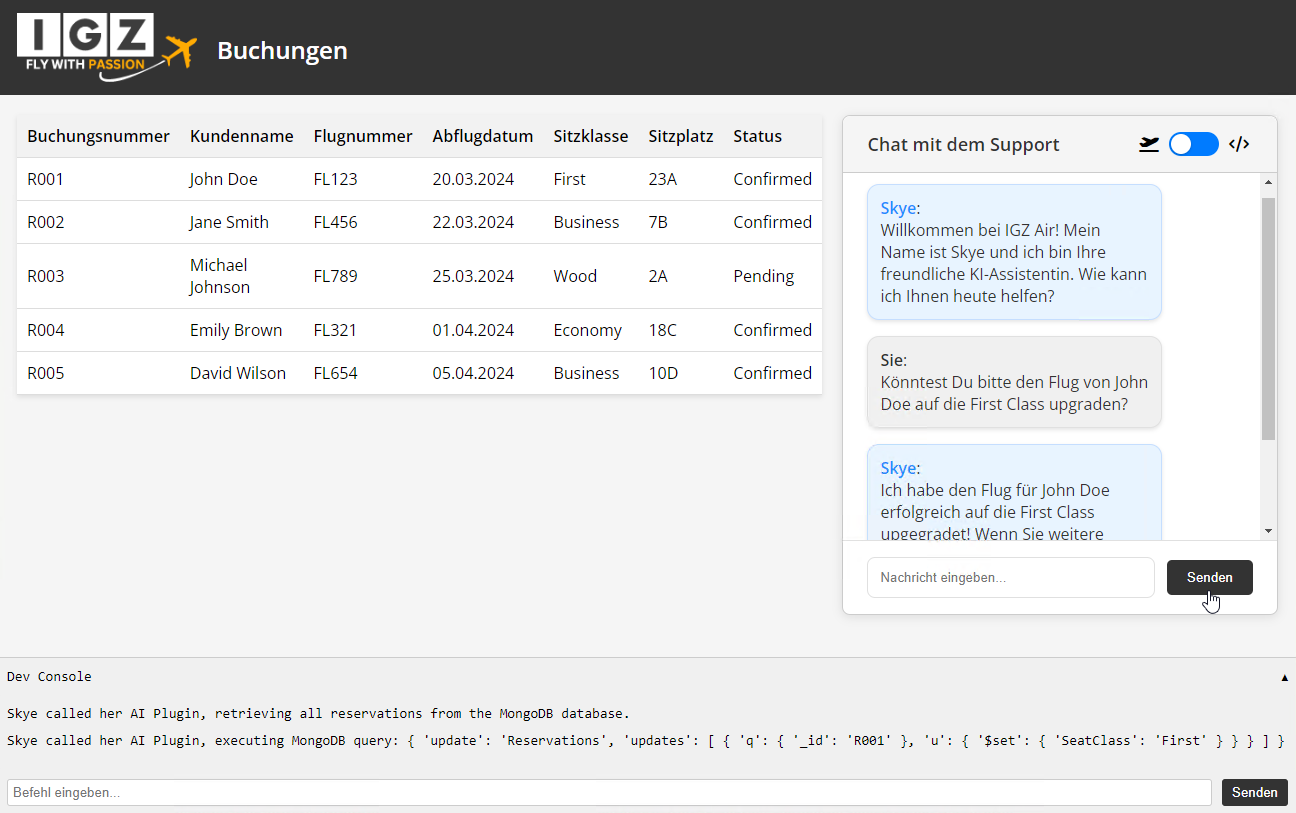Click the chat scrollbar thumb
The image size is (1296, 813).
[1268, 318]
